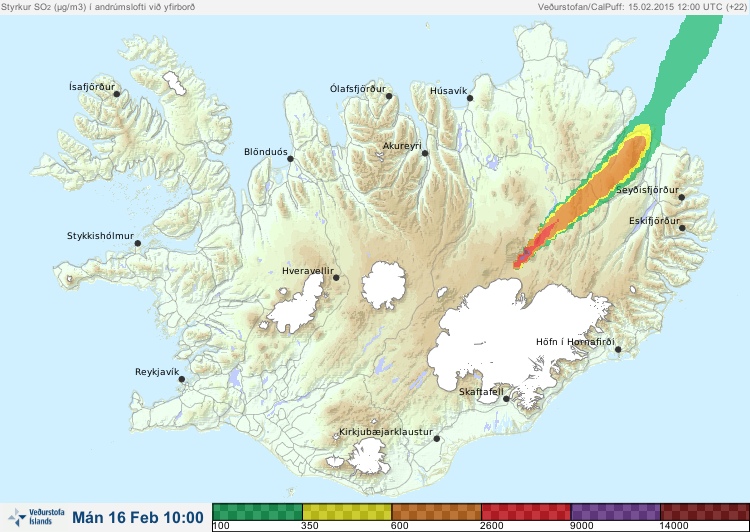
Task: Click the 'Mán 16 Feb 10:00' timestamp
Action: 138,518
